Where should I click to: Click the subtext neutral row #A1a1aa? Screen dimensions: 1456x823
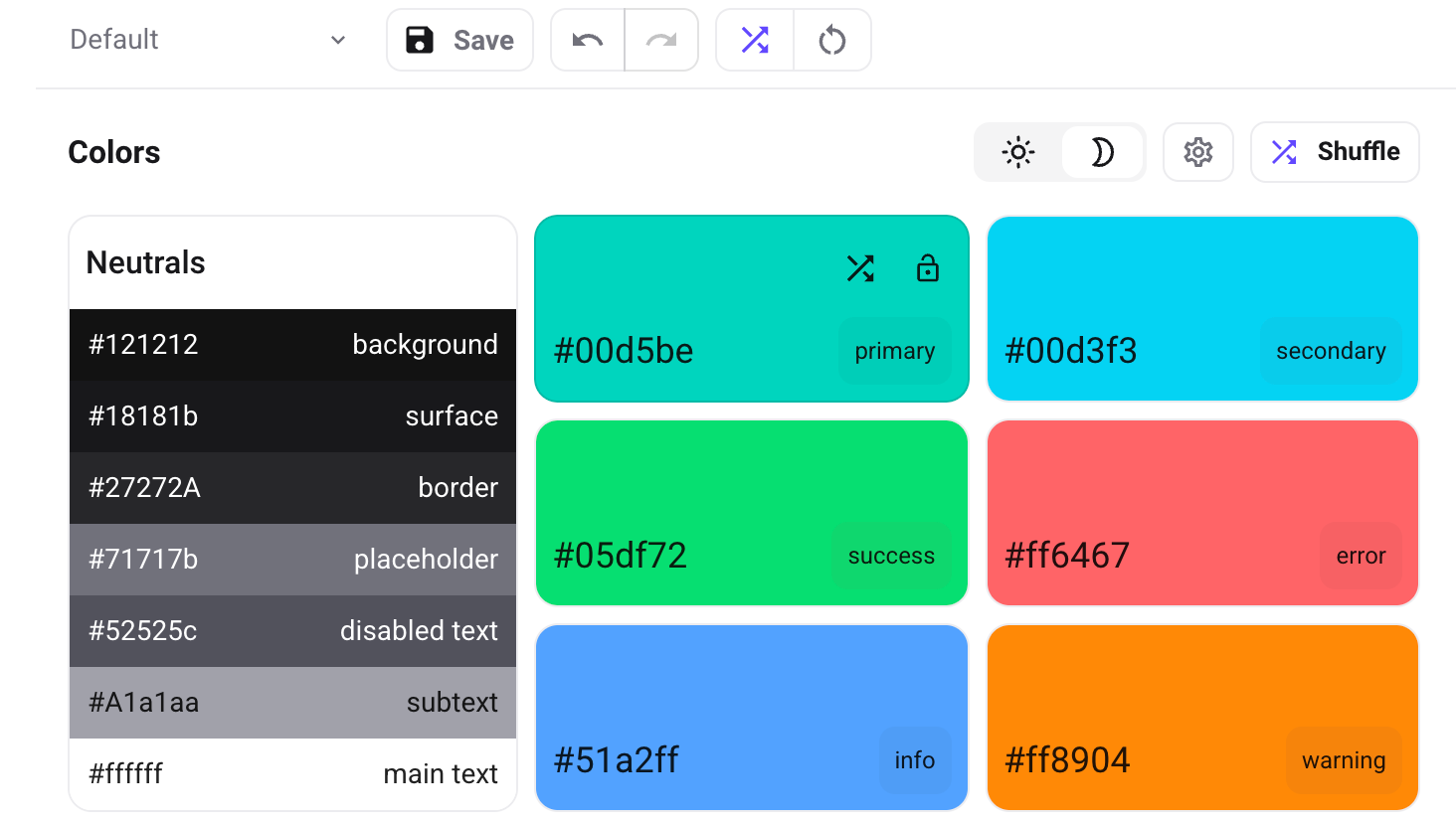click(x=292, y=703)
